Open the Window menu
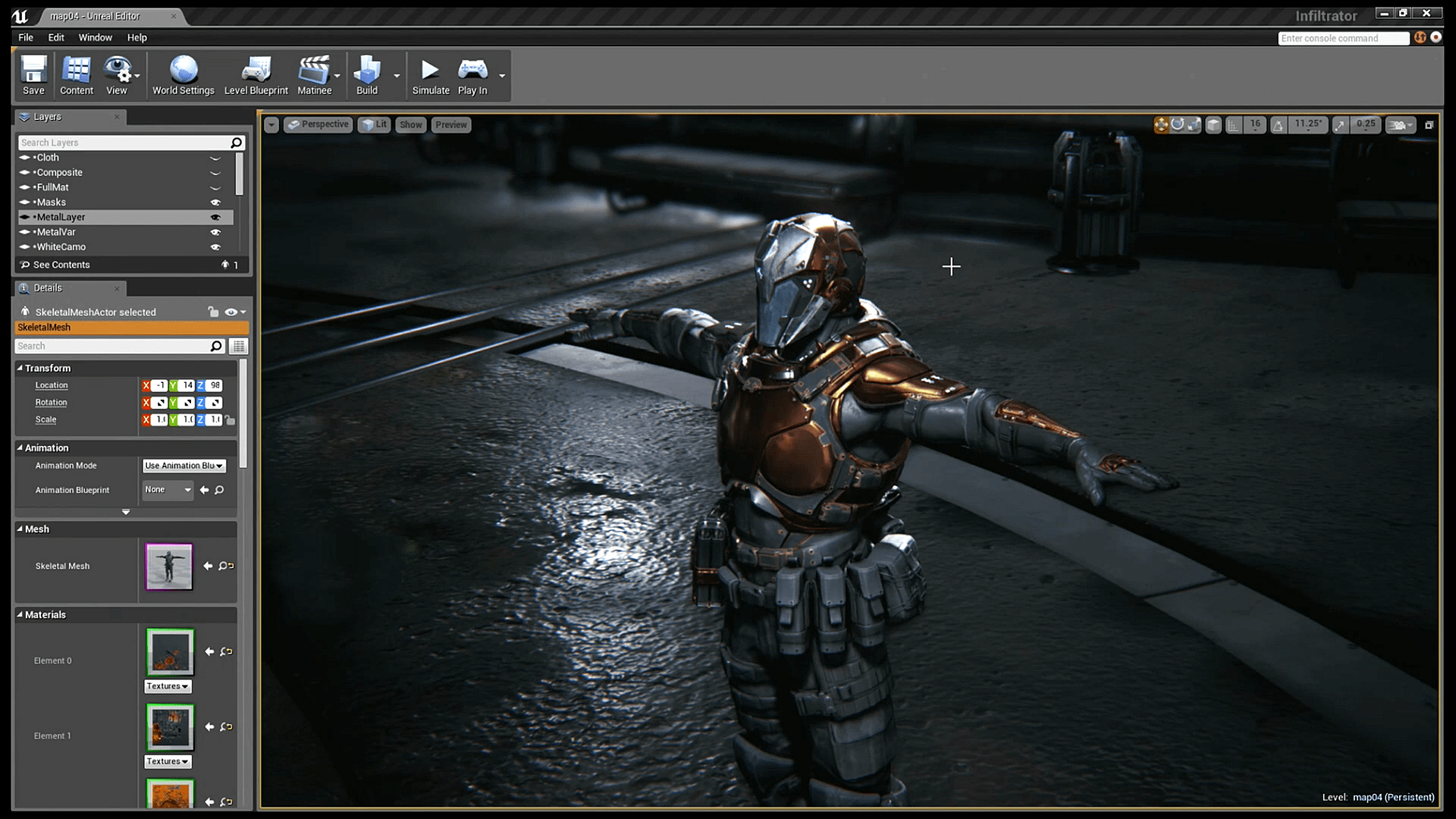1456x819 pixels. coord(93,37)
